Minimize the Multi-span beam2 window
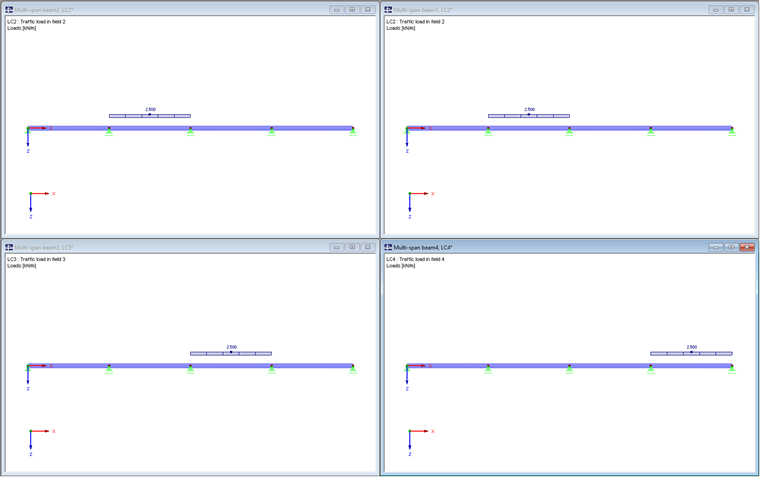 336,10
